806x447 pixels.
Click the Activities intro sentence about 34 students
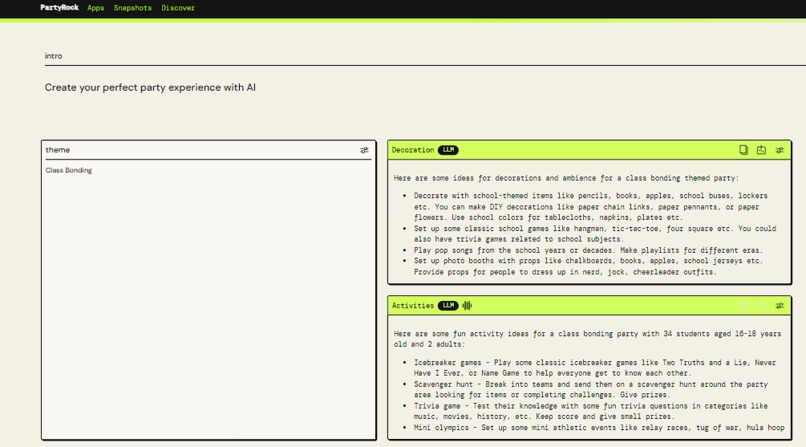click(x=587, y=339)
